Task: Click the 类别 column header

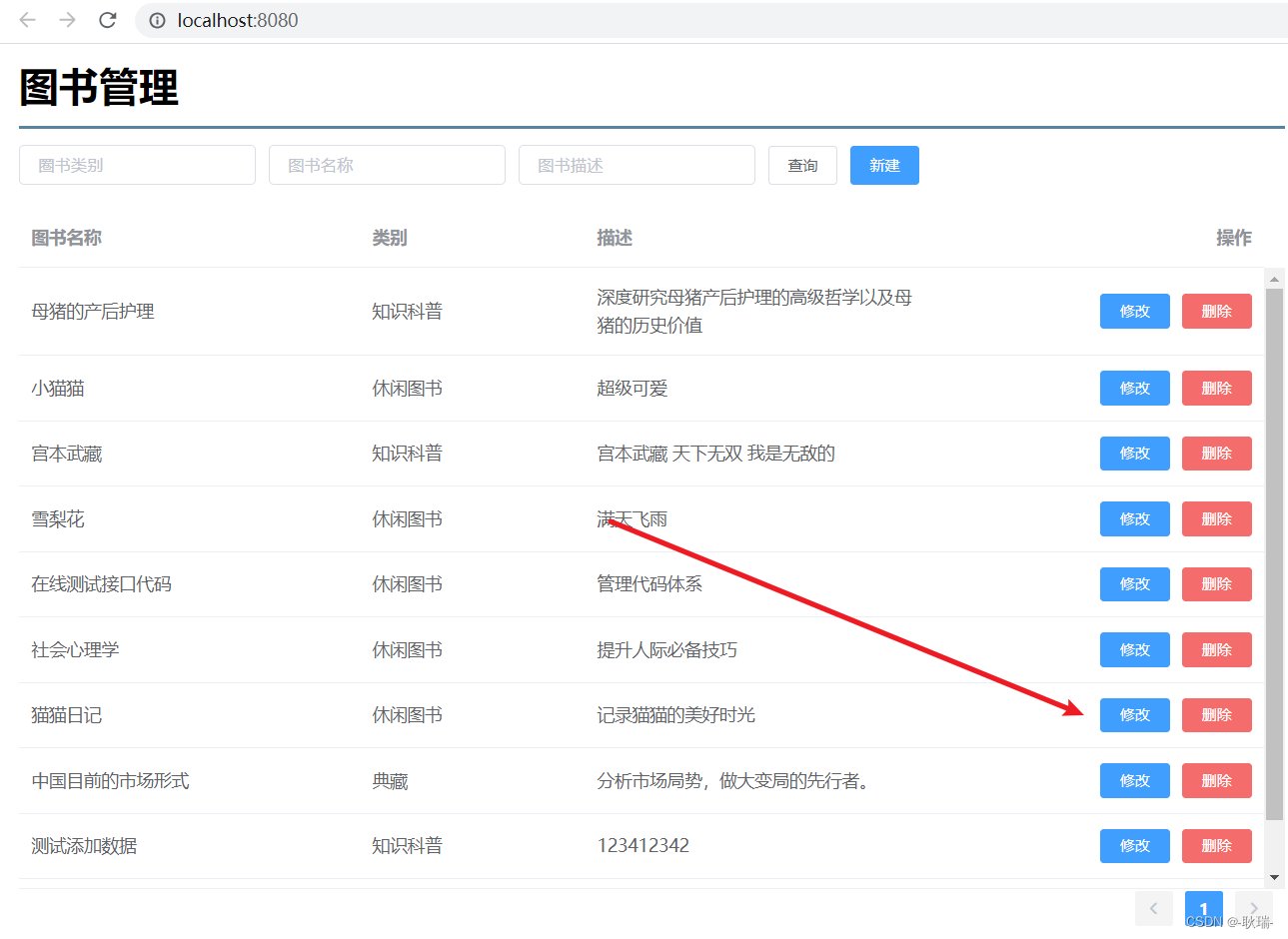Action: coord(390,238)
